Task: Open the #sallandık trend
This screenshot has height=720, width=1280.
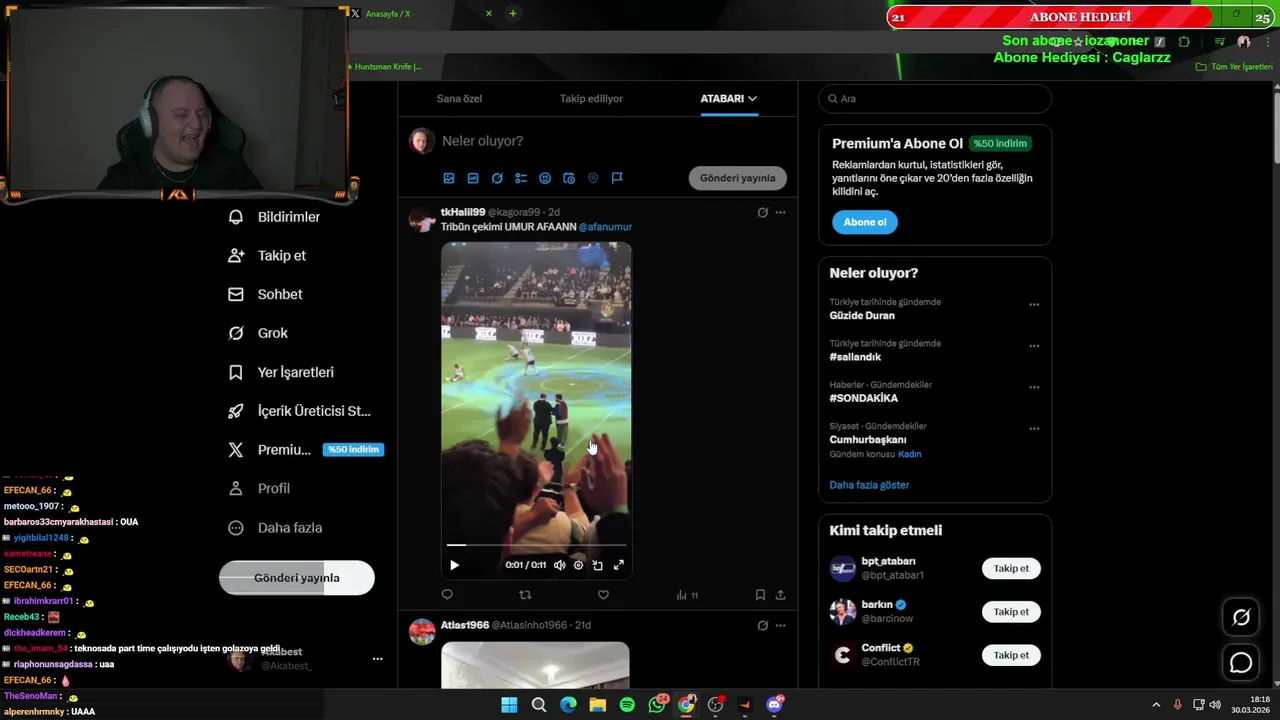Action: [855, 357]
